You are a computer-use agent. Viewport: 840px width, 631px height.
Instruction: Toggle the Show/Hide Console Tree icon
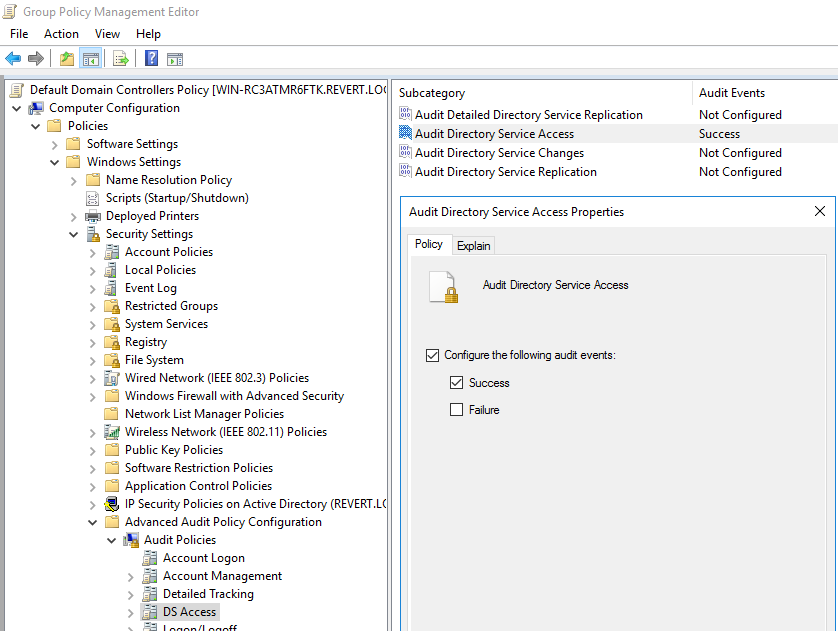[x=91, y=59]
